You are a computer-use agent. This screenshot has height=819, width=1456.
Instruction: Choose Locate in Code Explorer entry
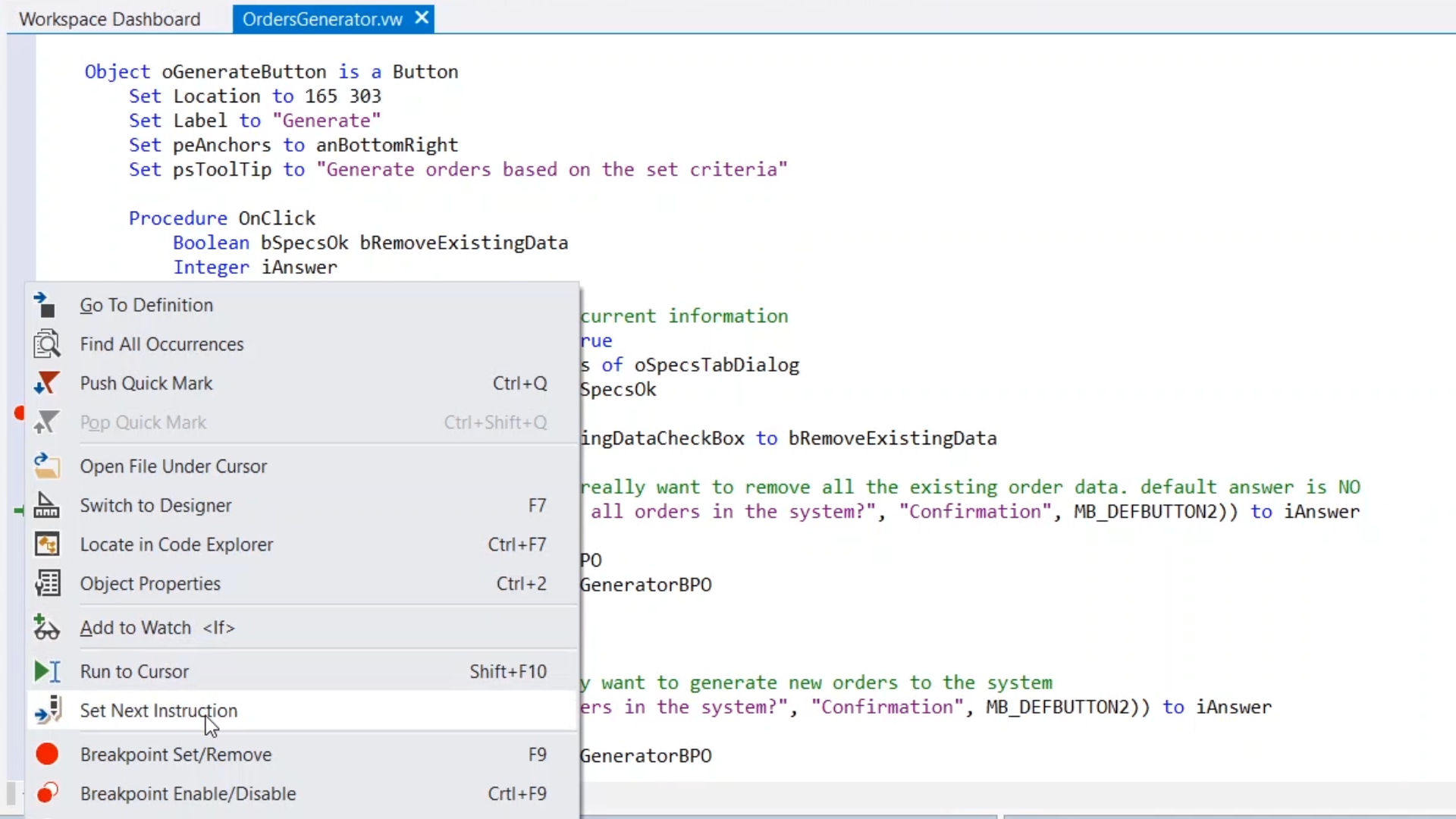pos(176,544)
